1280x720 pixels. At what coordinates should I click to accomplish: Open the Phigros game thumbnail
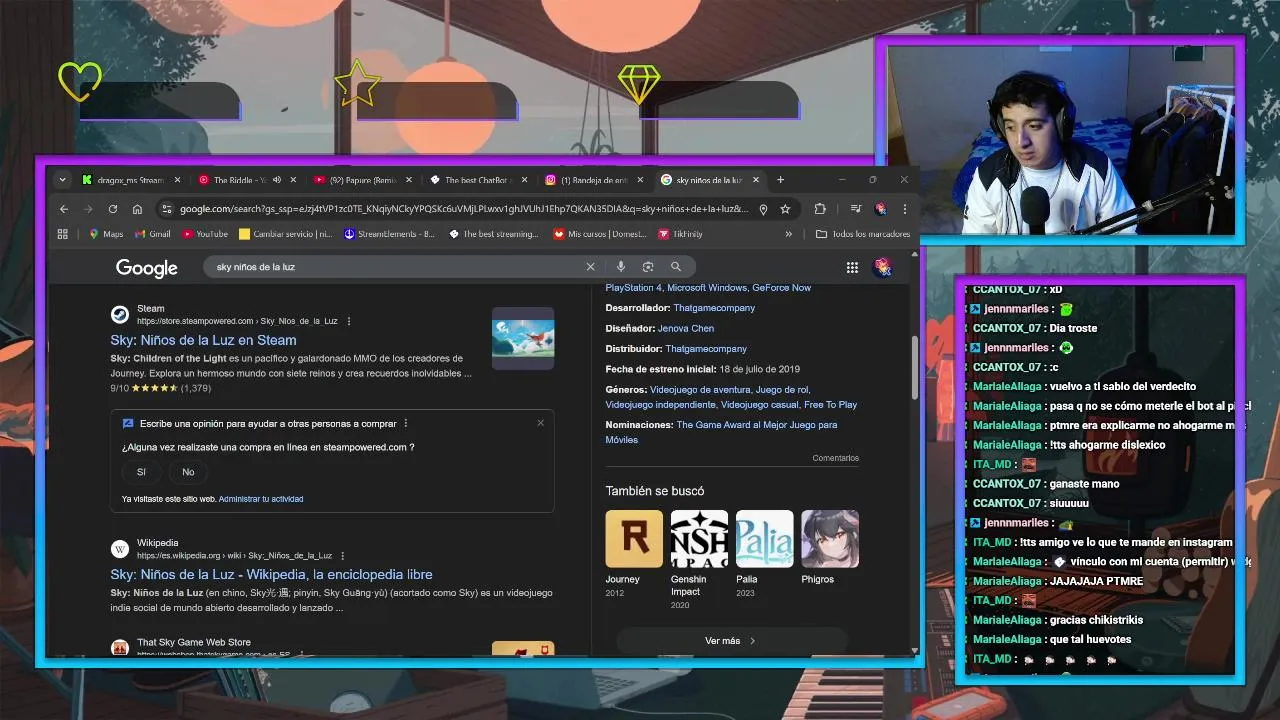[x=830, y=539]
